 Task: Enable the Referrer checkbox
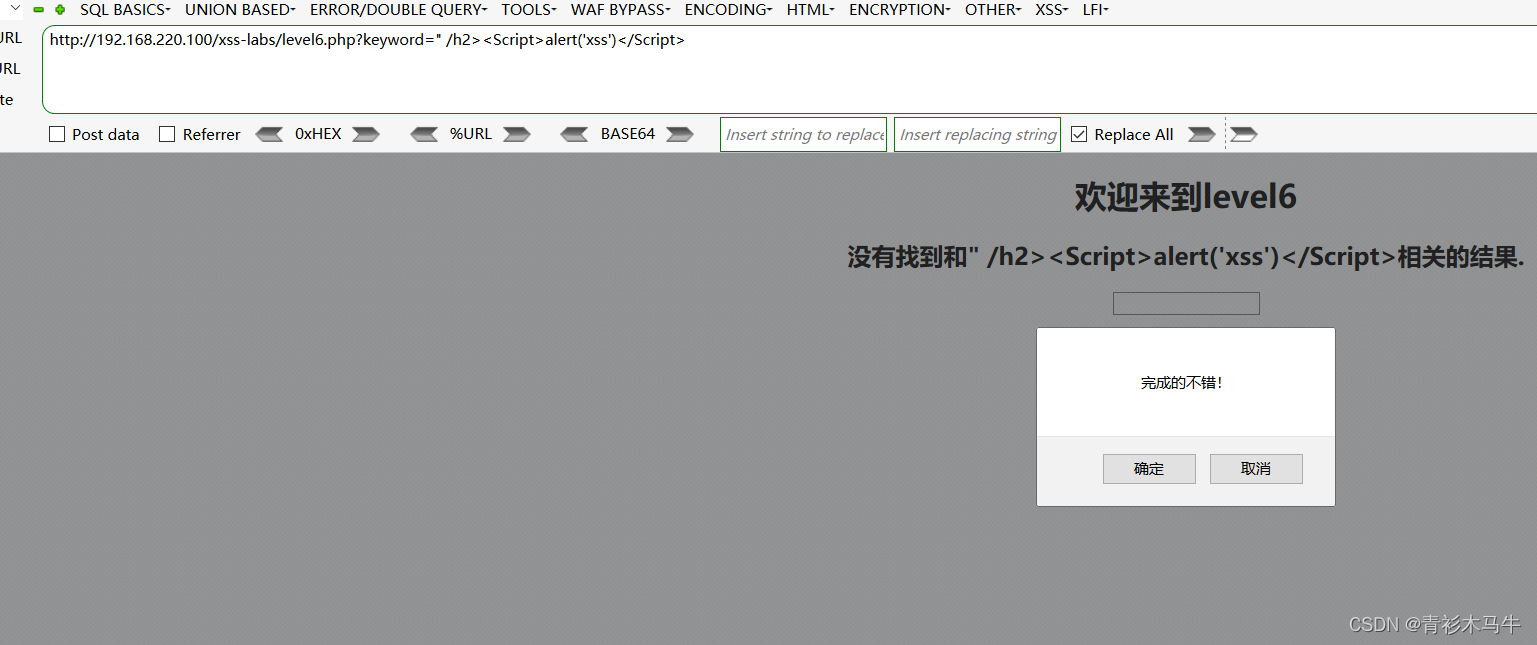coord(167,134)
